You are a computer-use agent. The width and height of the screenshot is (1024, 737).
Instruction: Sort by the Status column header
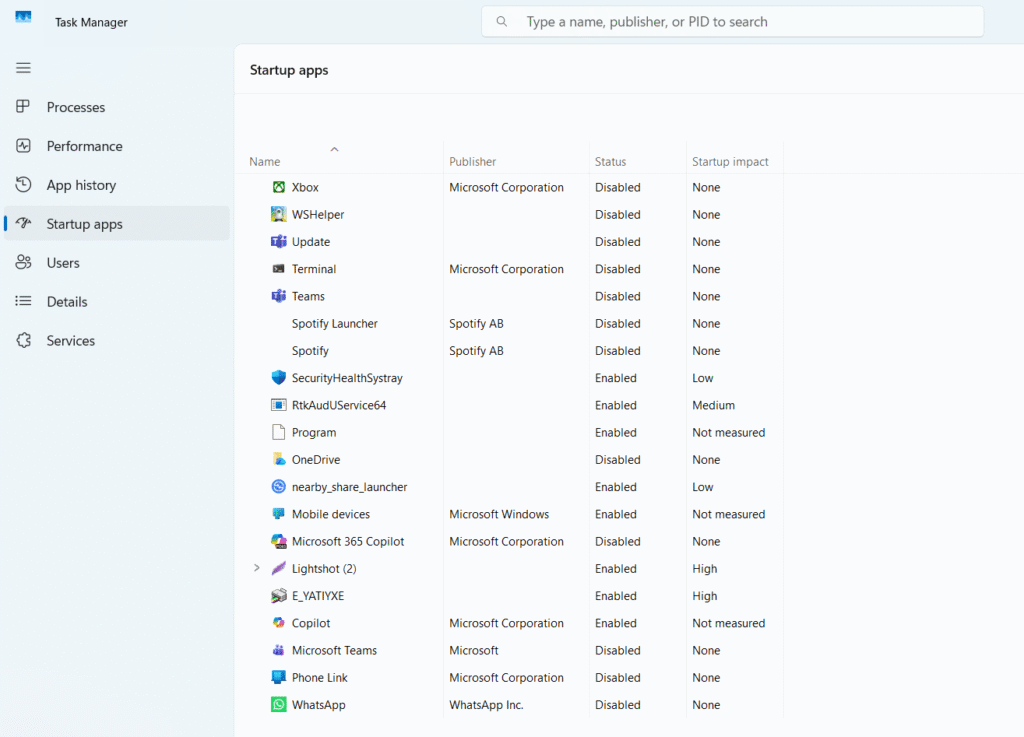point(610,161)
